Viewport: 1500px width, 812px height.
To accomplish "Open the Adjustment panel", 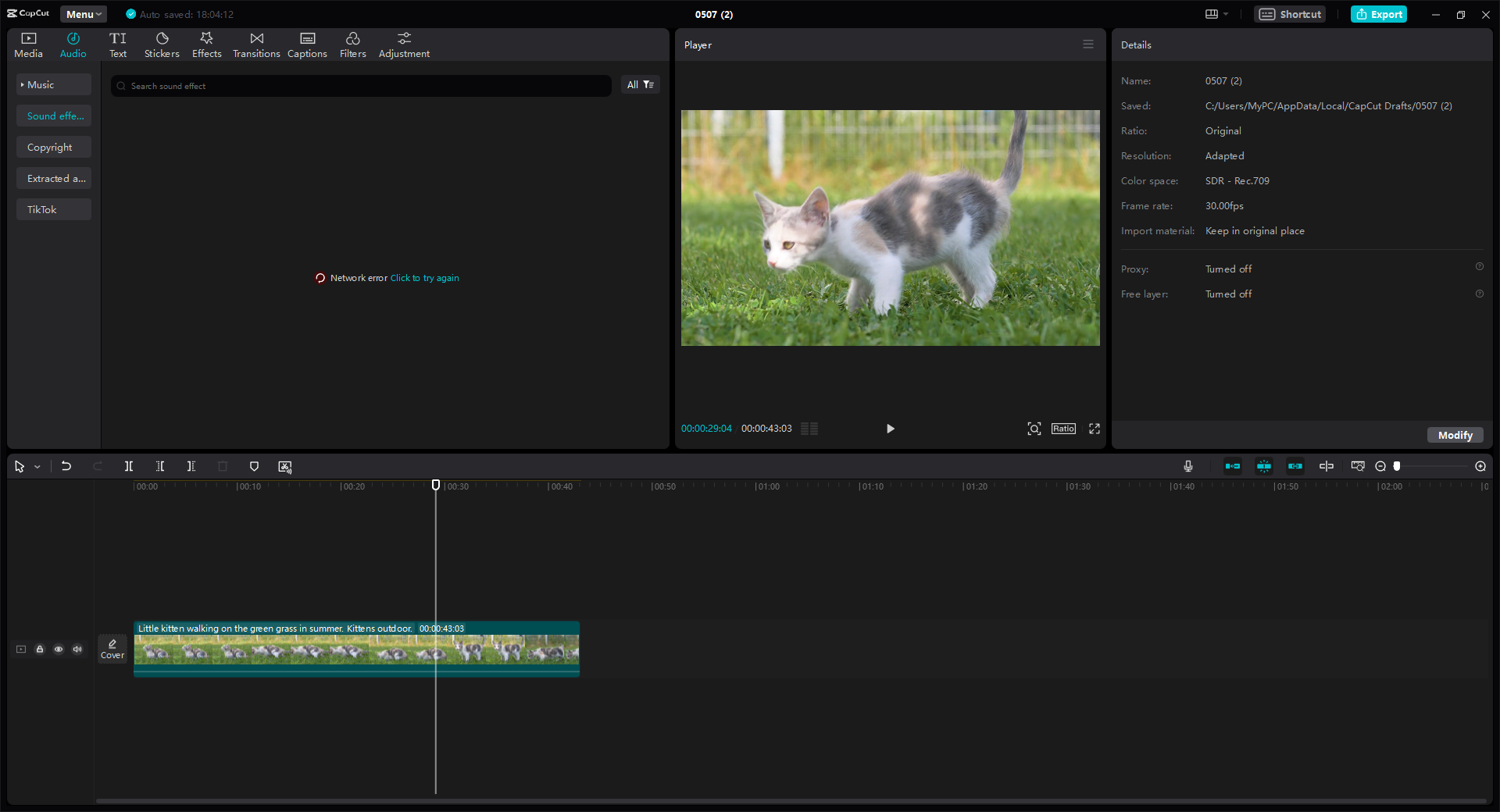I will point(404,44).
